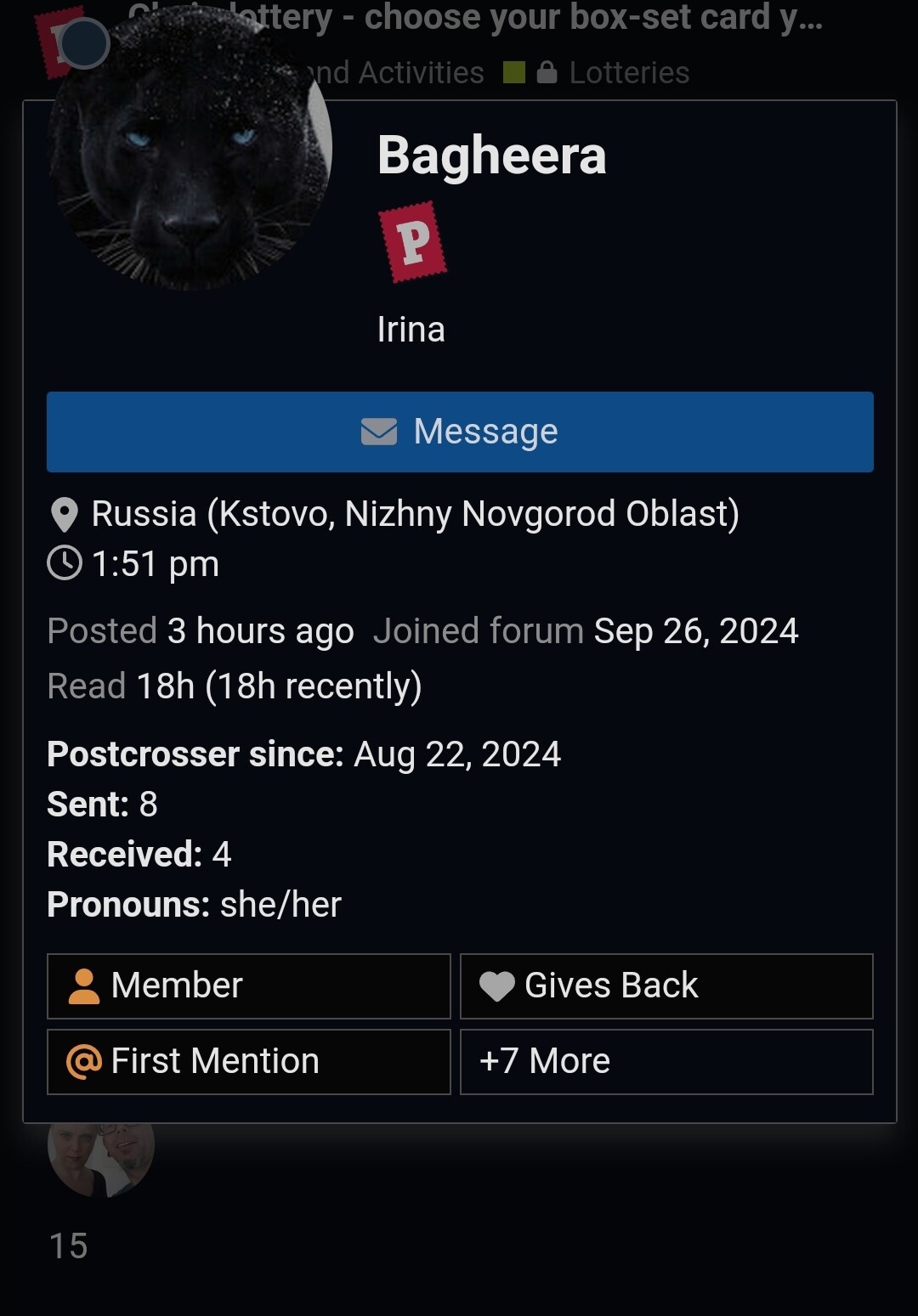The width and height of the screenshot is (918, 1316).
Task: Open the First Mention badge
Action: pyautogui.click(x=249, y=1062)
